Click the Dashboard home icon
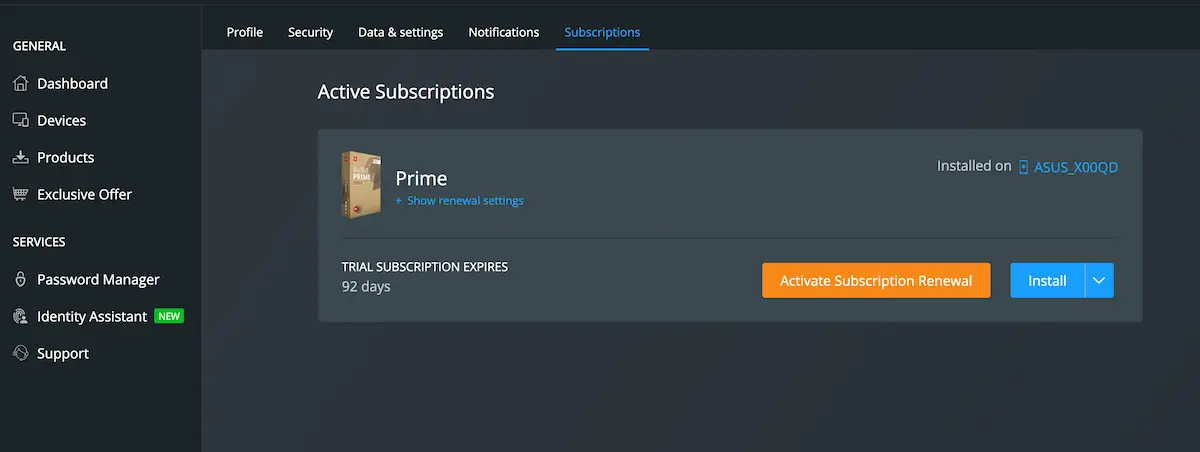 [20, 83]
